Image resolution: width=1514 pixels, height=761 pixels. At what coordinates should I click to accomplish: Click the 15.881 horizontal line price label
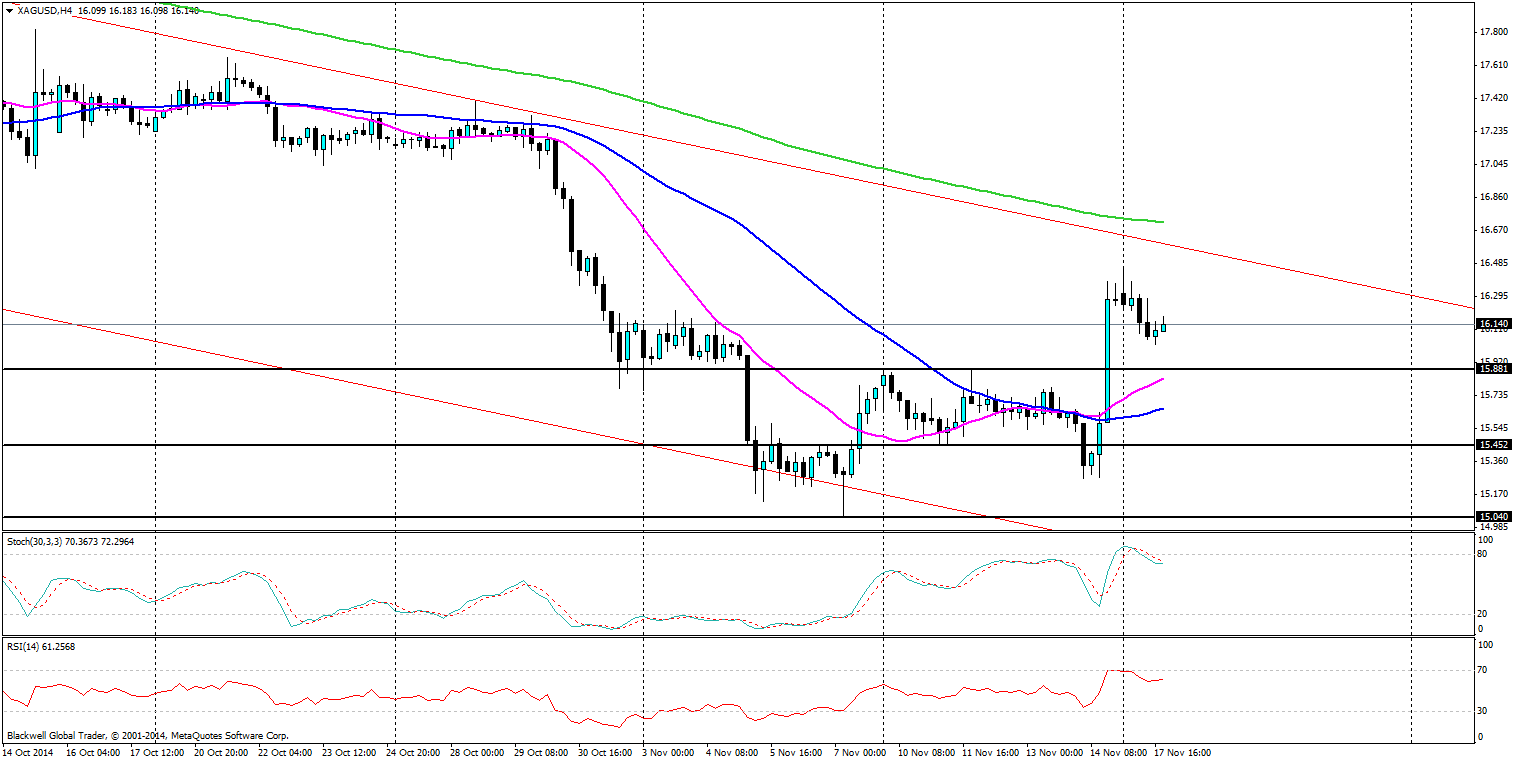(1493, 369)
